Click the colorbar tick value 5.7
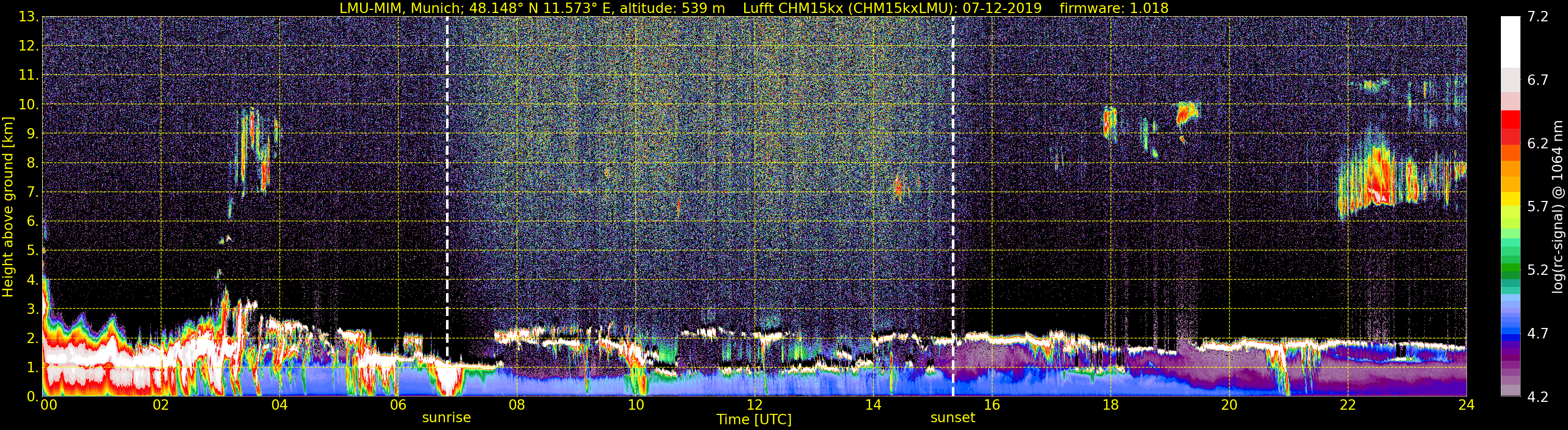The height and width of the screenshot is (430, 1568). coord(1538,207)
